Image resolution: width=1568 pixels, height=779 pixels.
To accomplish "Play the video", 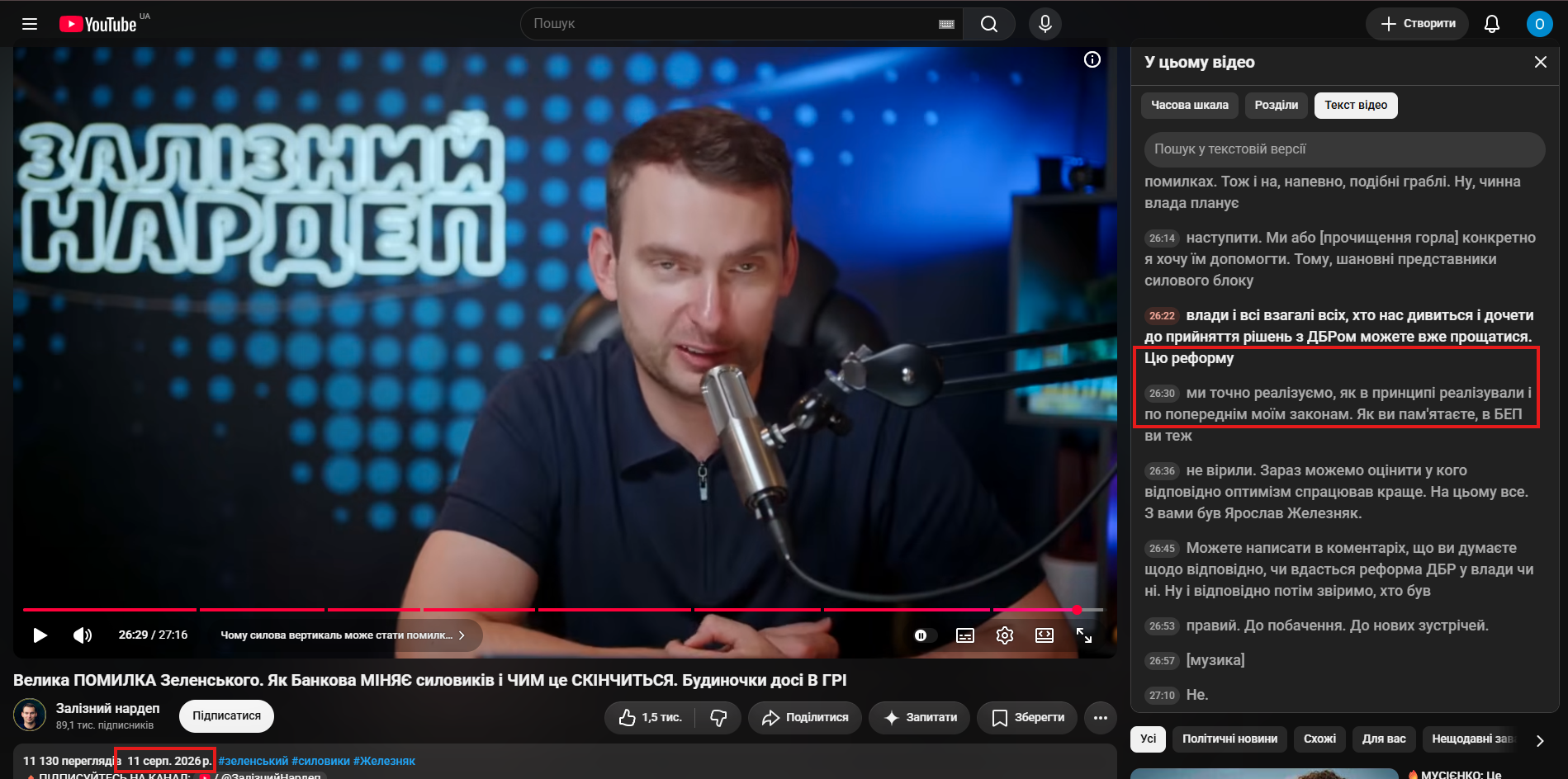I will point(40,635).
